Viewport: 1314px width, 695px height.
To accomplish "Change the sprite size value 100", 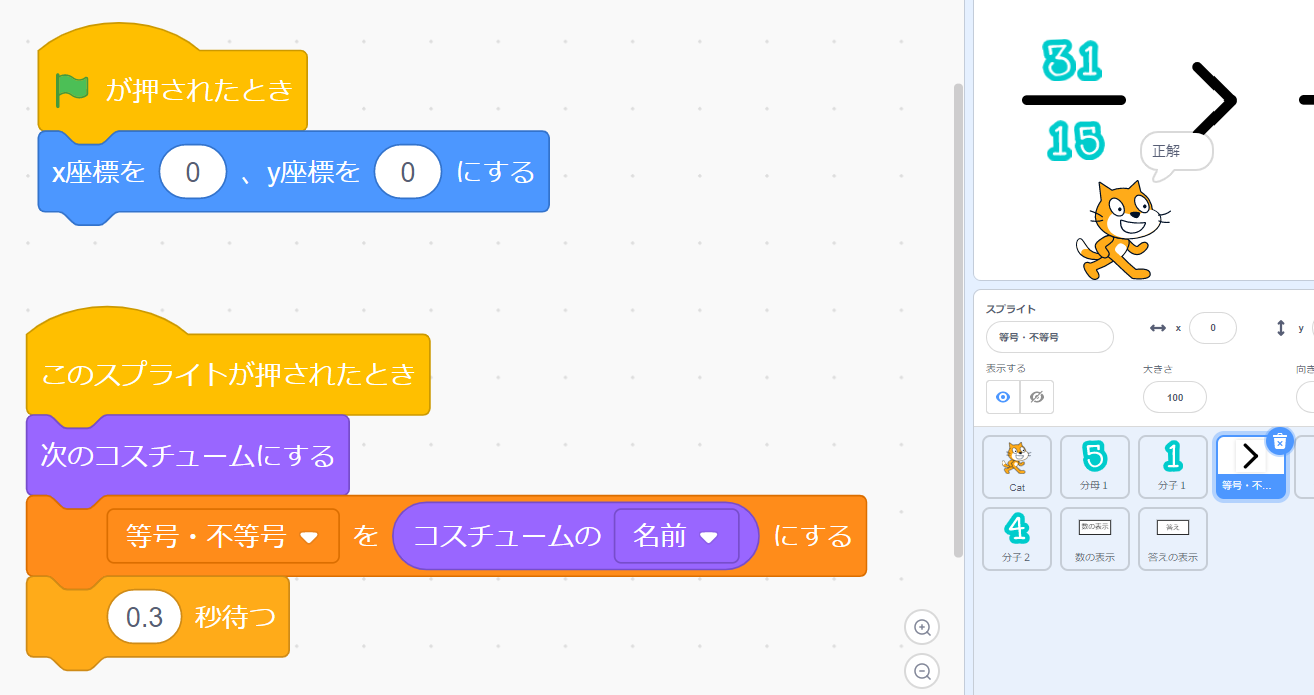I will click(1174, 397).
